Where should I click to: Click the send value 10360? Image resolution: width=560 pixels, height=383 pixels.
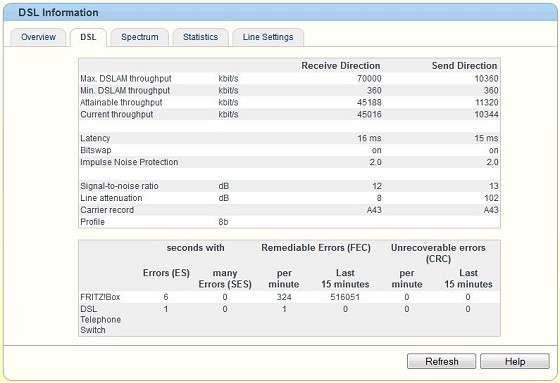pyautogui.click(x=486, y=79)
